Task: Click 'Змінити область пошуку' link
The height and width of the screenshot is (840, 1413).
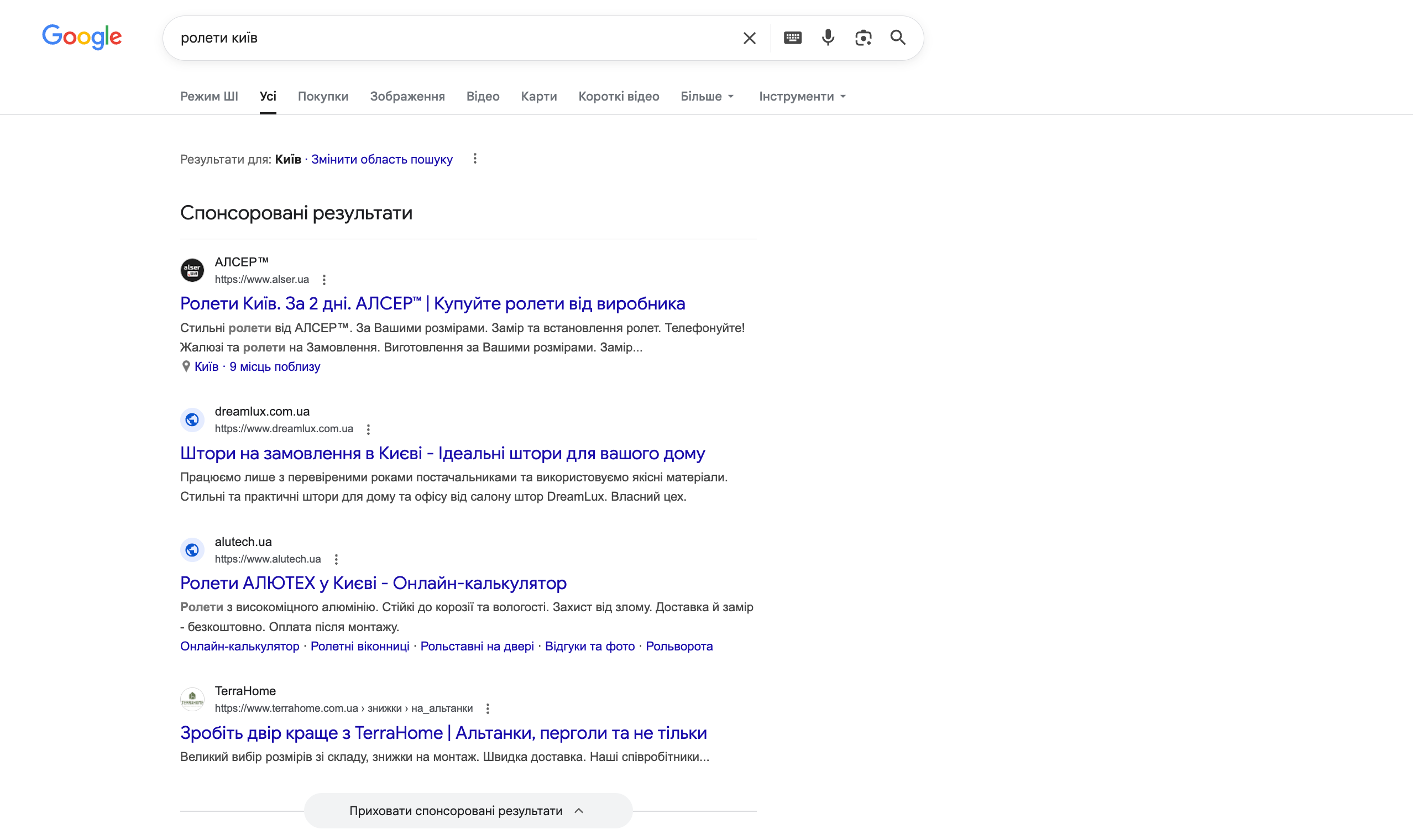Action: 381,159
